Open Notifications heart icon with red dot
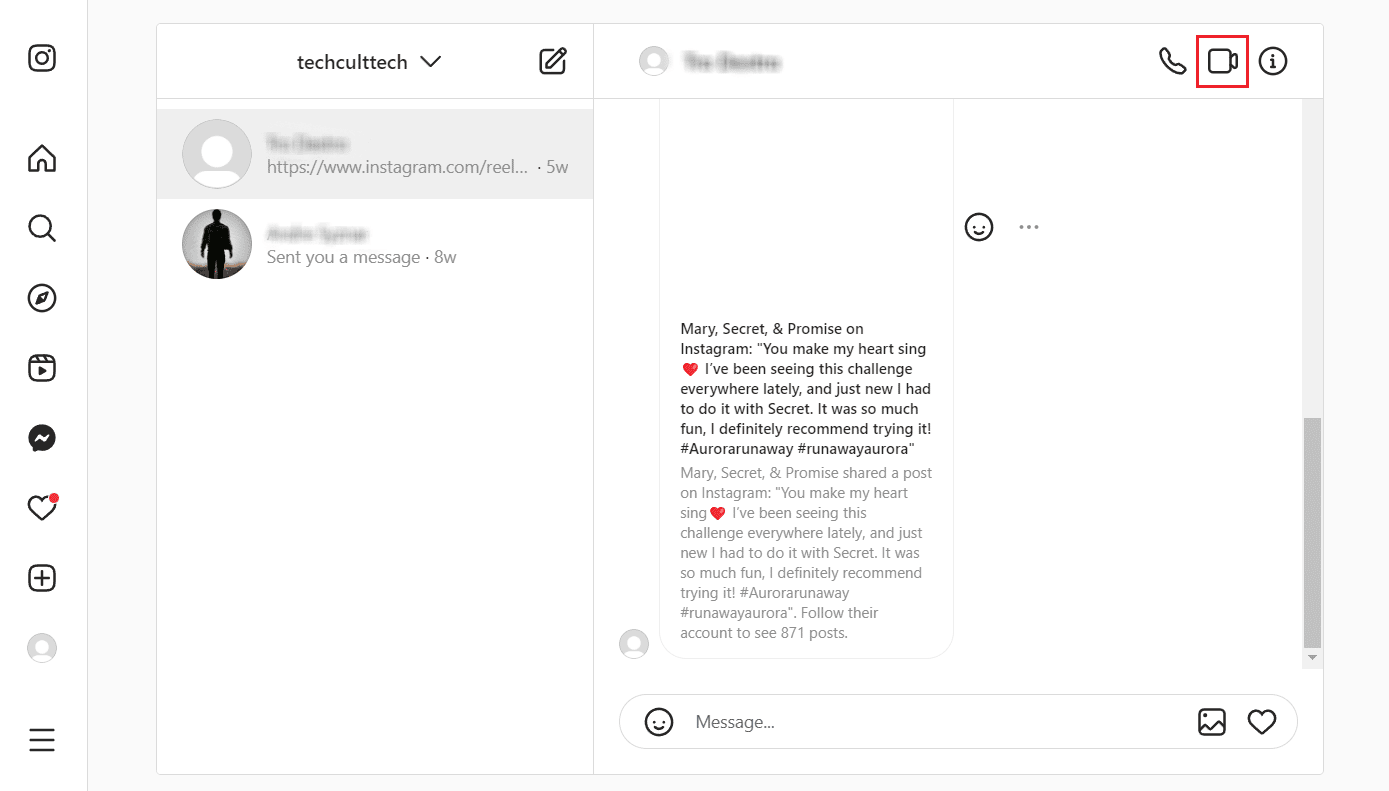This screenshot has height=791, width=1389. point(42,508)
